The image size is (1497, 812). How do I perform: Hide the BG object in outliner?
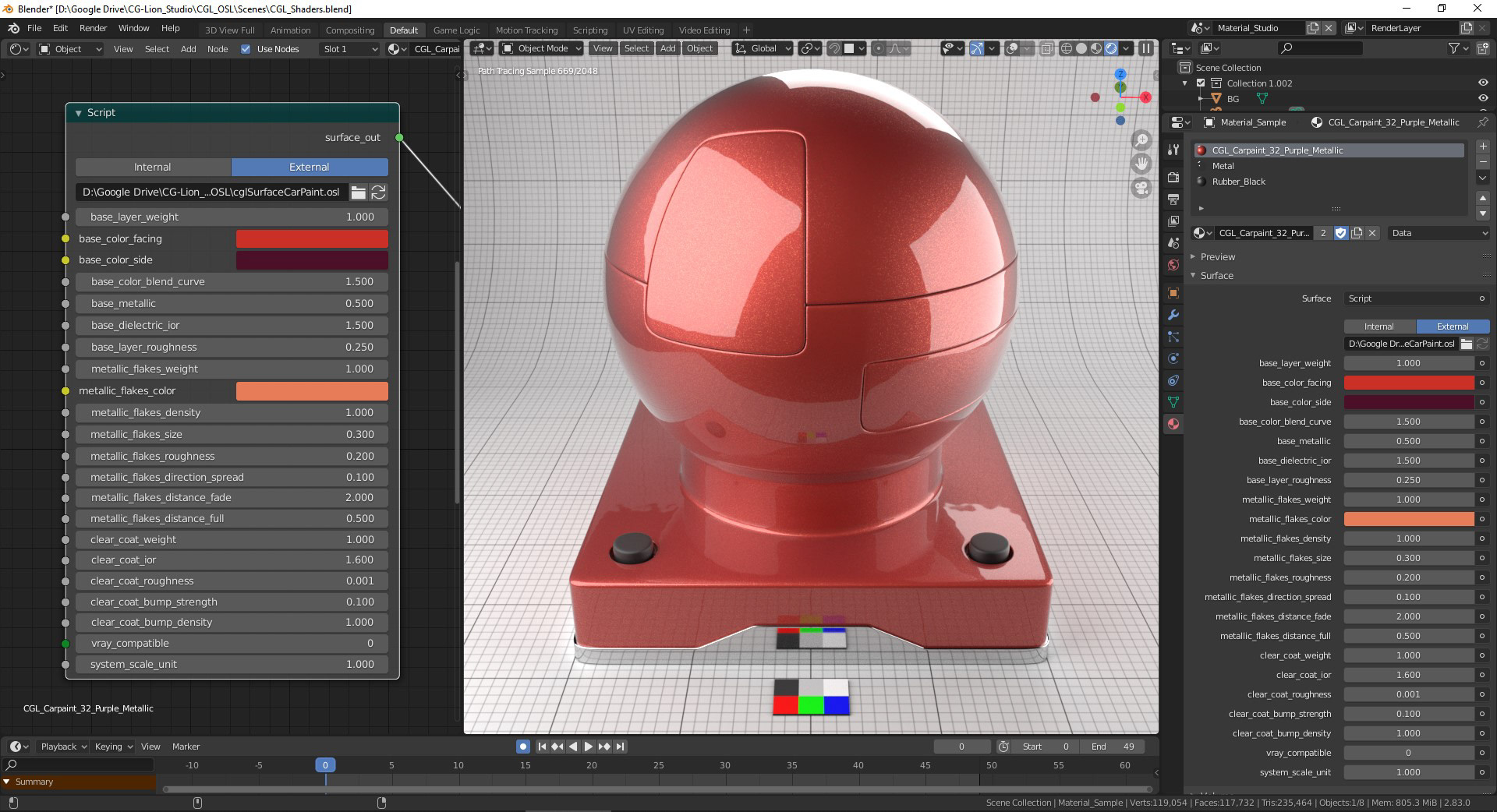tap(1483, 98)
